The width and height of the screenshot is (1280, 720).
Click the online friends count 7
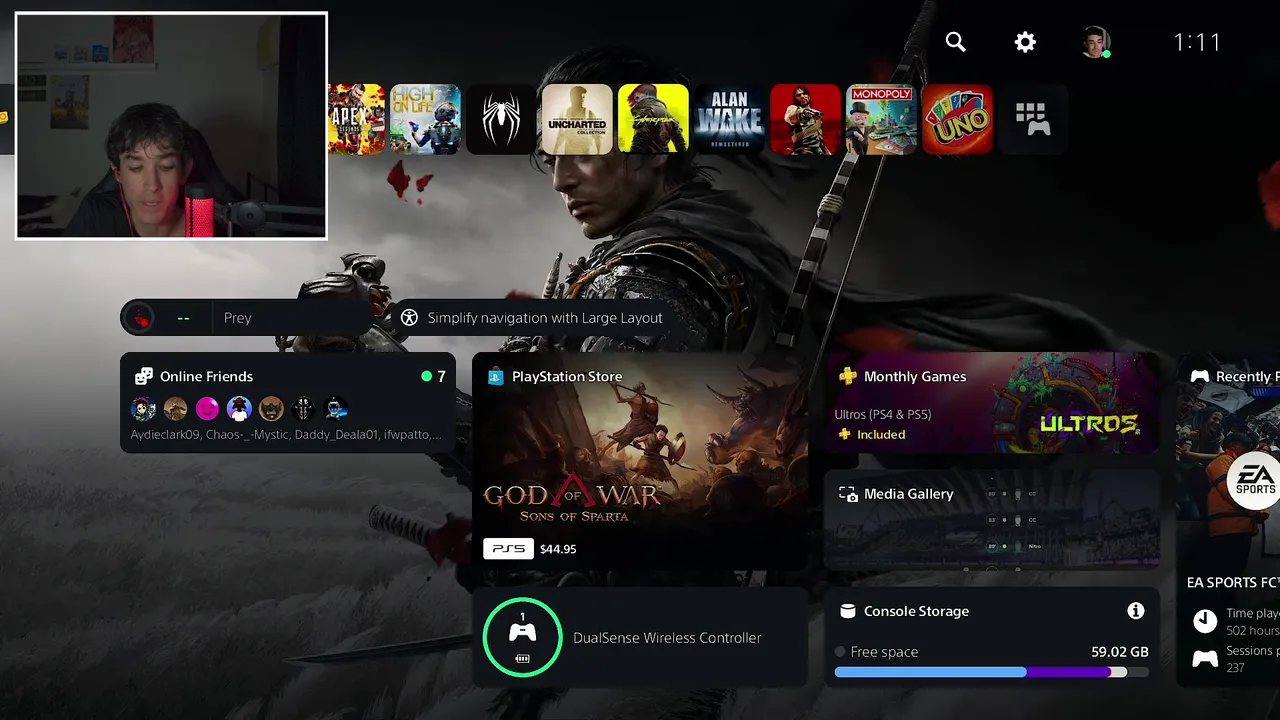point(441,376)
